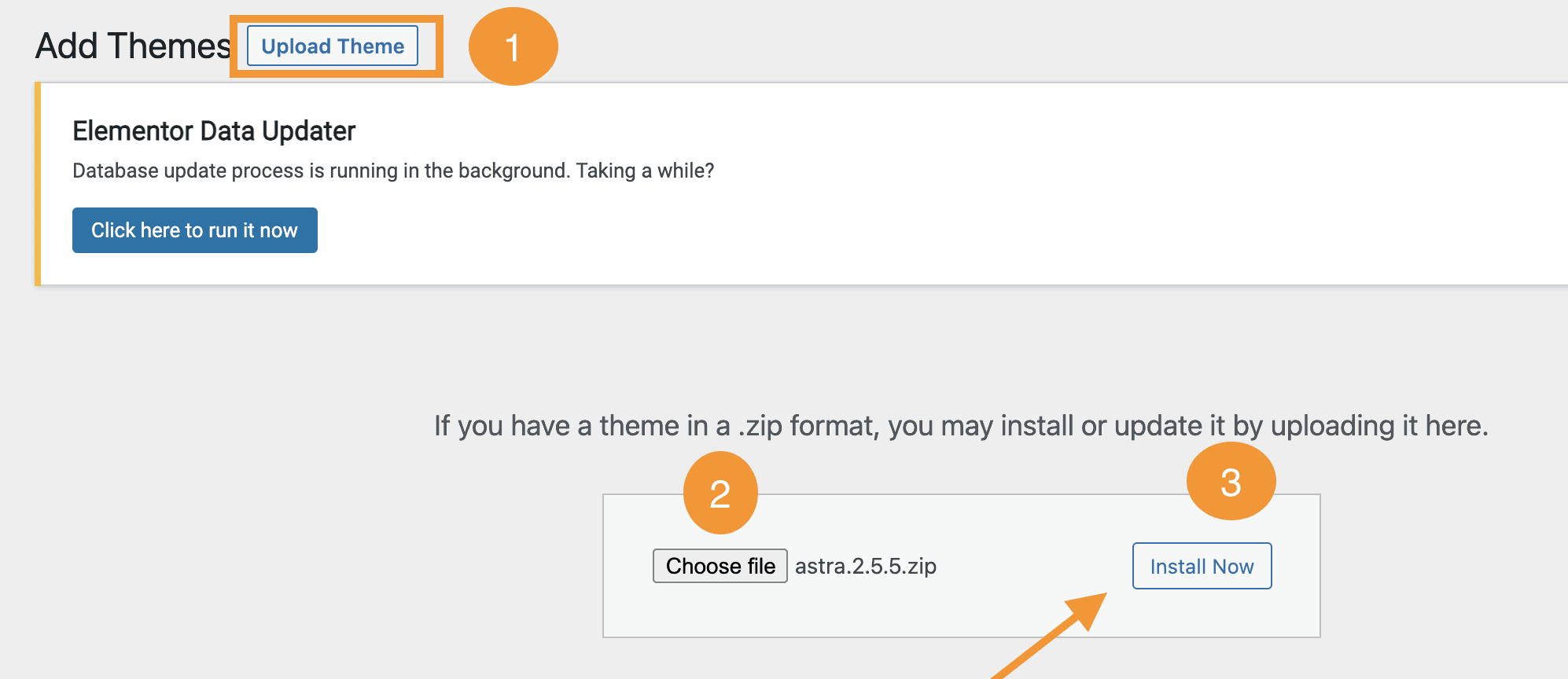Click 'Click here to run it now'
The image size is (1568, 679).
coord(194,229)
